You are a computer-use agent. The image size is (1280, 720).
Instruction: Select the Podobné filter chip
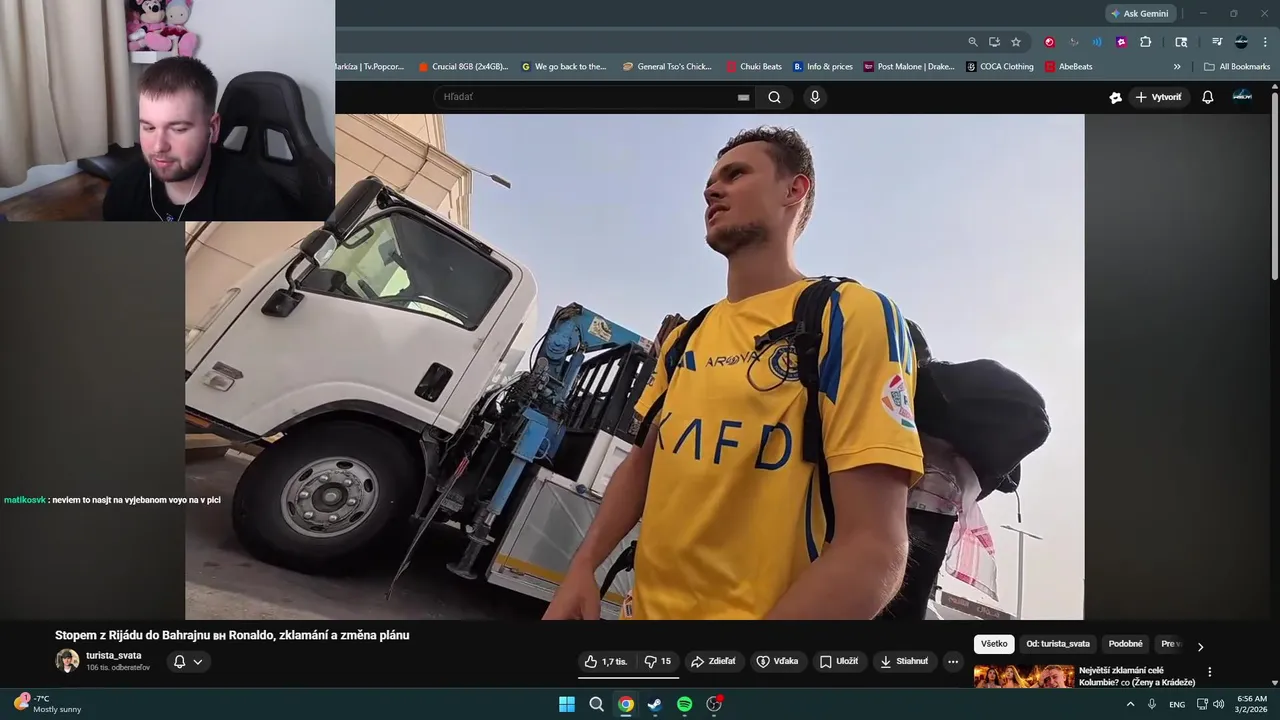pyautogui.click(x=1125, y=644)
